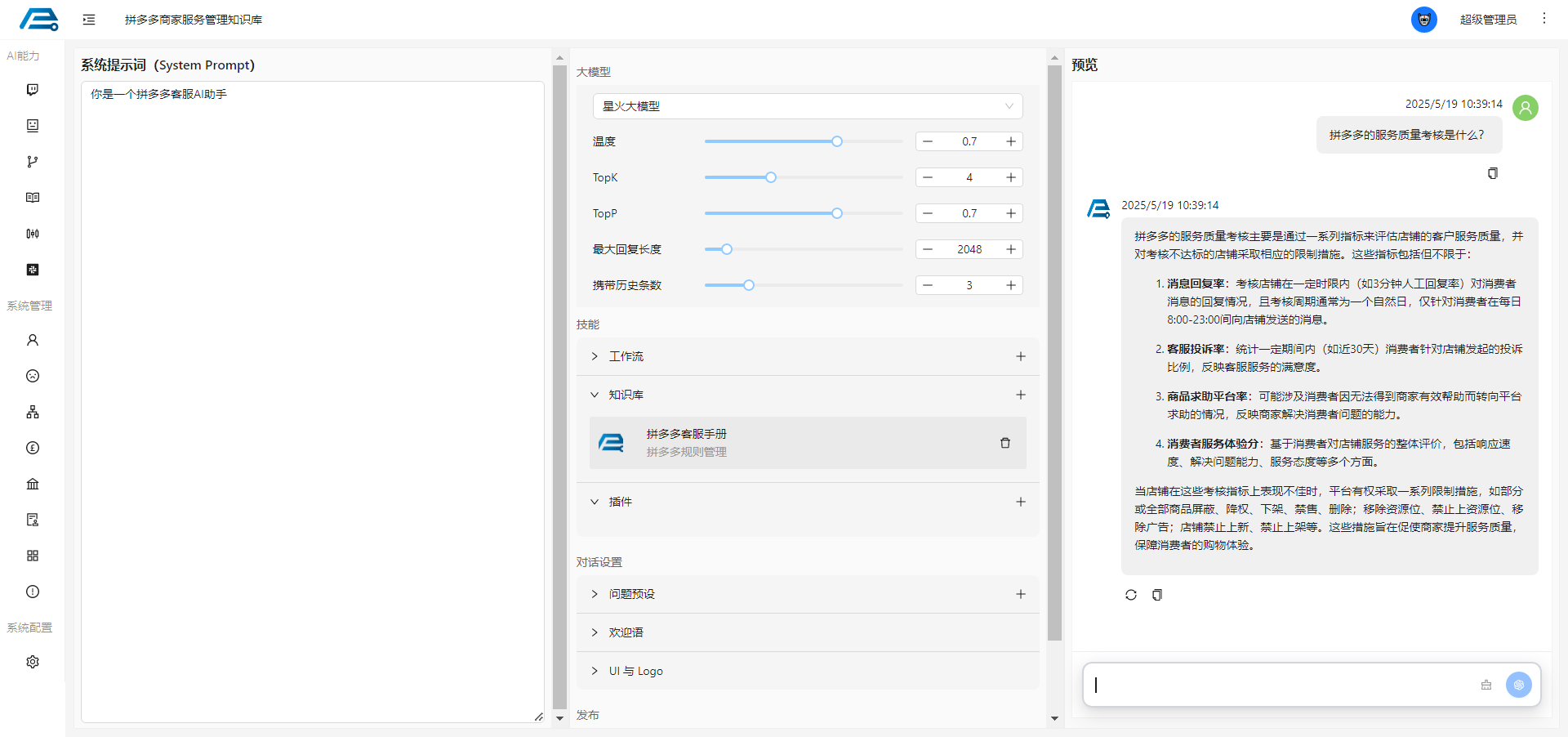Add a new plugin with plus button
This screenshot has width=1568, height=737.
tap(1020, 502)
